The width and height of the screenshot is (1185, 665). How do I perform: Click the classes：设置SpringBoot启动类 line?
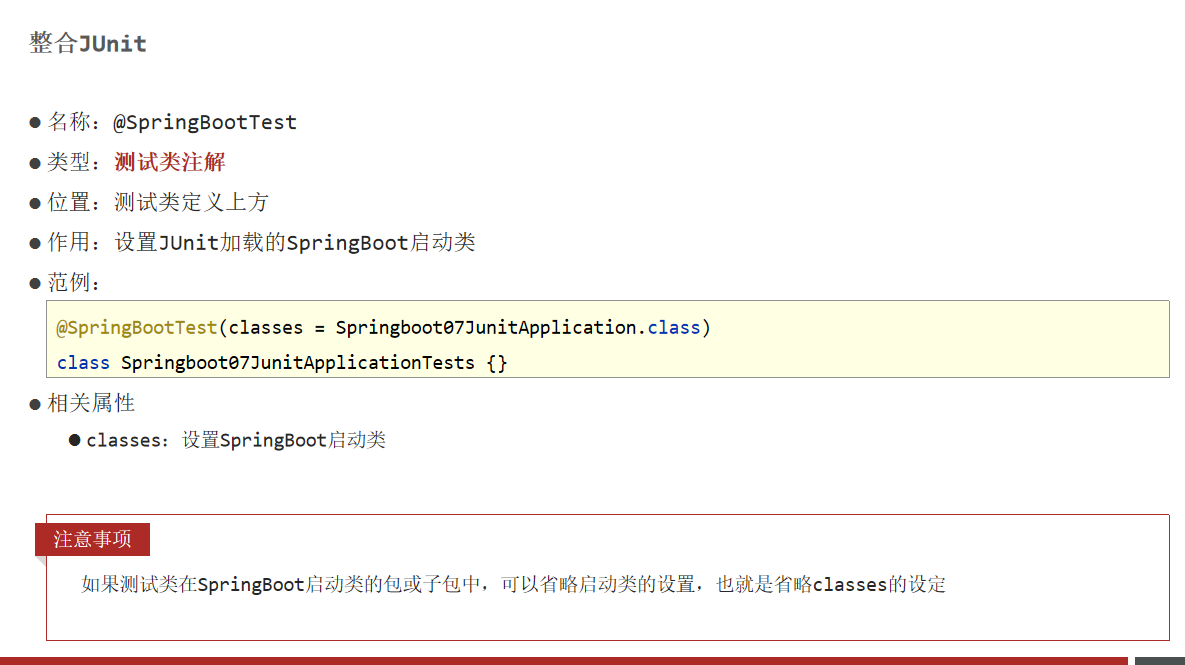click(x=236, y=440)
